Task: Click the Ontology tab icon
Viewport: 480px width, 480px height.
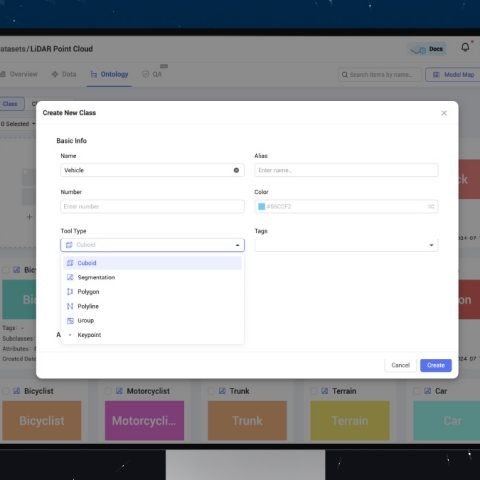Action: point(94,74)
